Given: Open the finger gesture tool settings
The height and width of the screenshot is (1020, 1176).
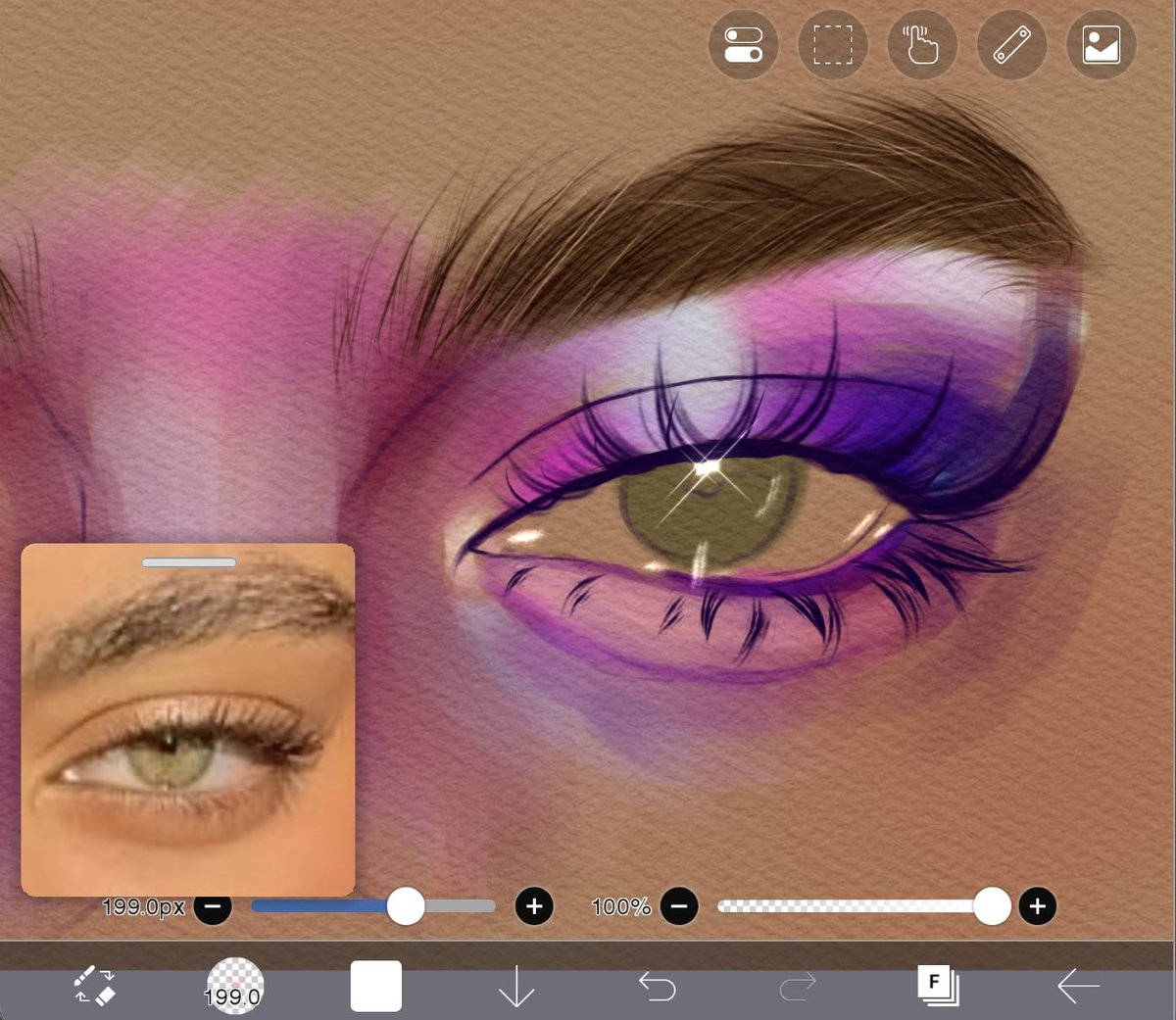Looking at the screenshot, I should tap(922, 45).
